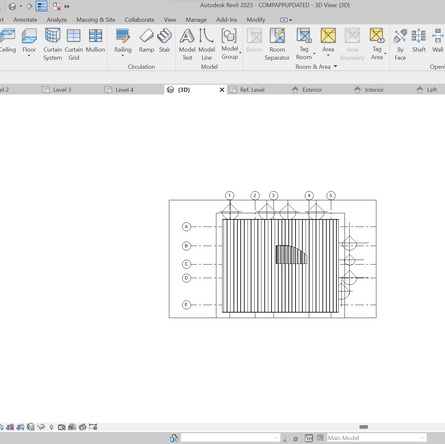Switch to the Interior view tab

point(374,90)
